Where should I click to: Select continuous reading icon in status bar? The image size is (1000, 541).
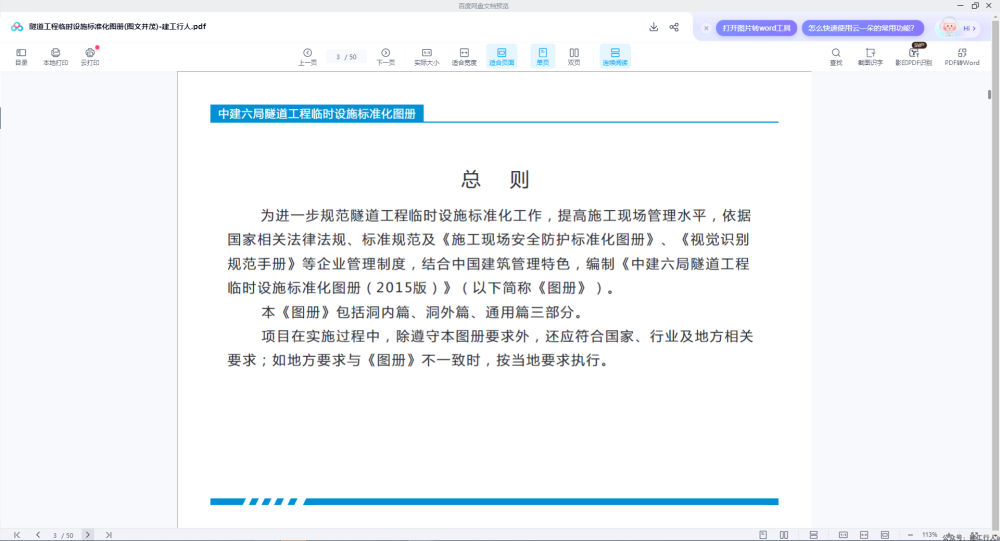813,535
